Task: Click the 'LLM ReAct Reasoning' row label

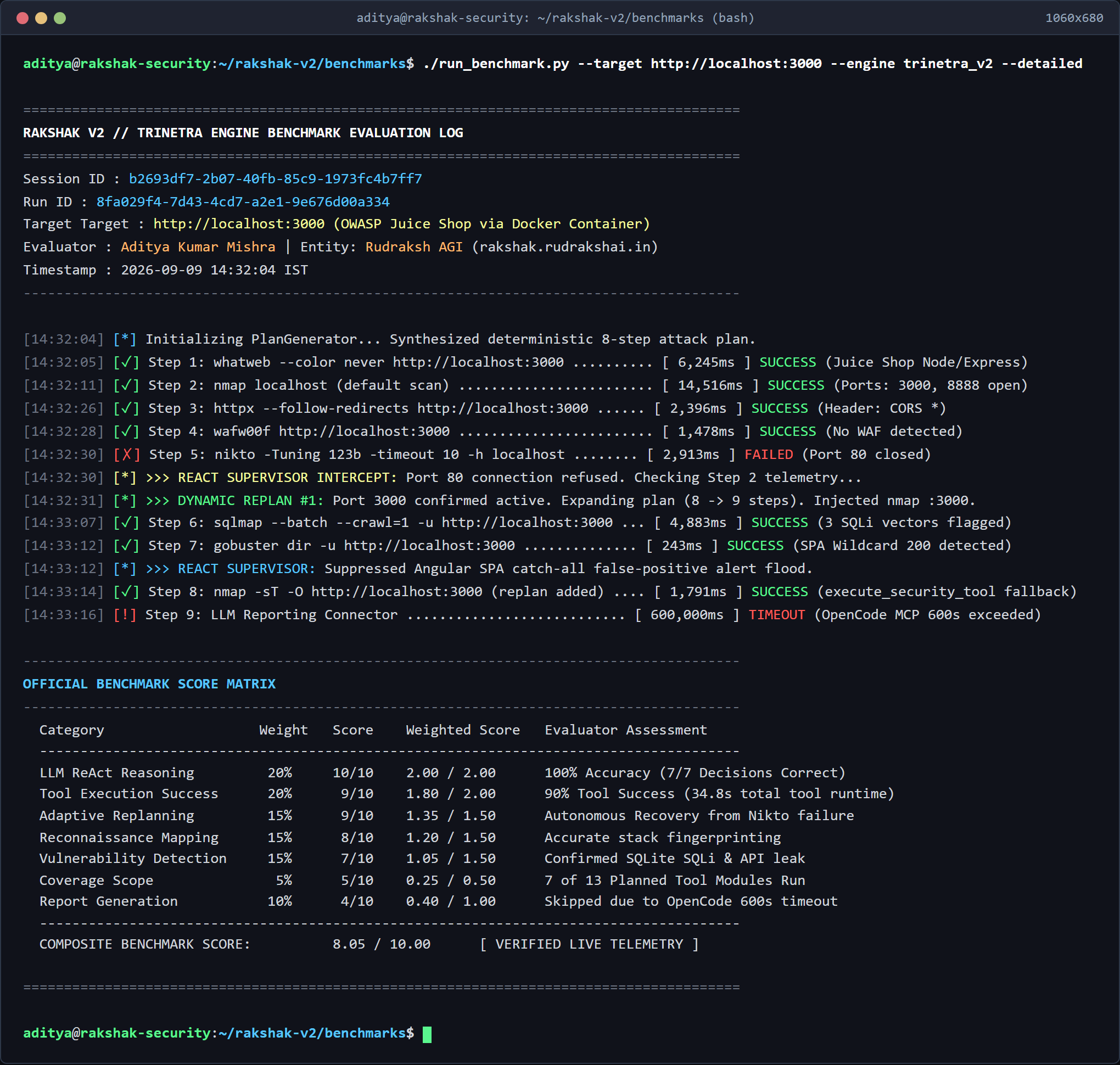Action: pyautogui.click(x=116, y=773)
